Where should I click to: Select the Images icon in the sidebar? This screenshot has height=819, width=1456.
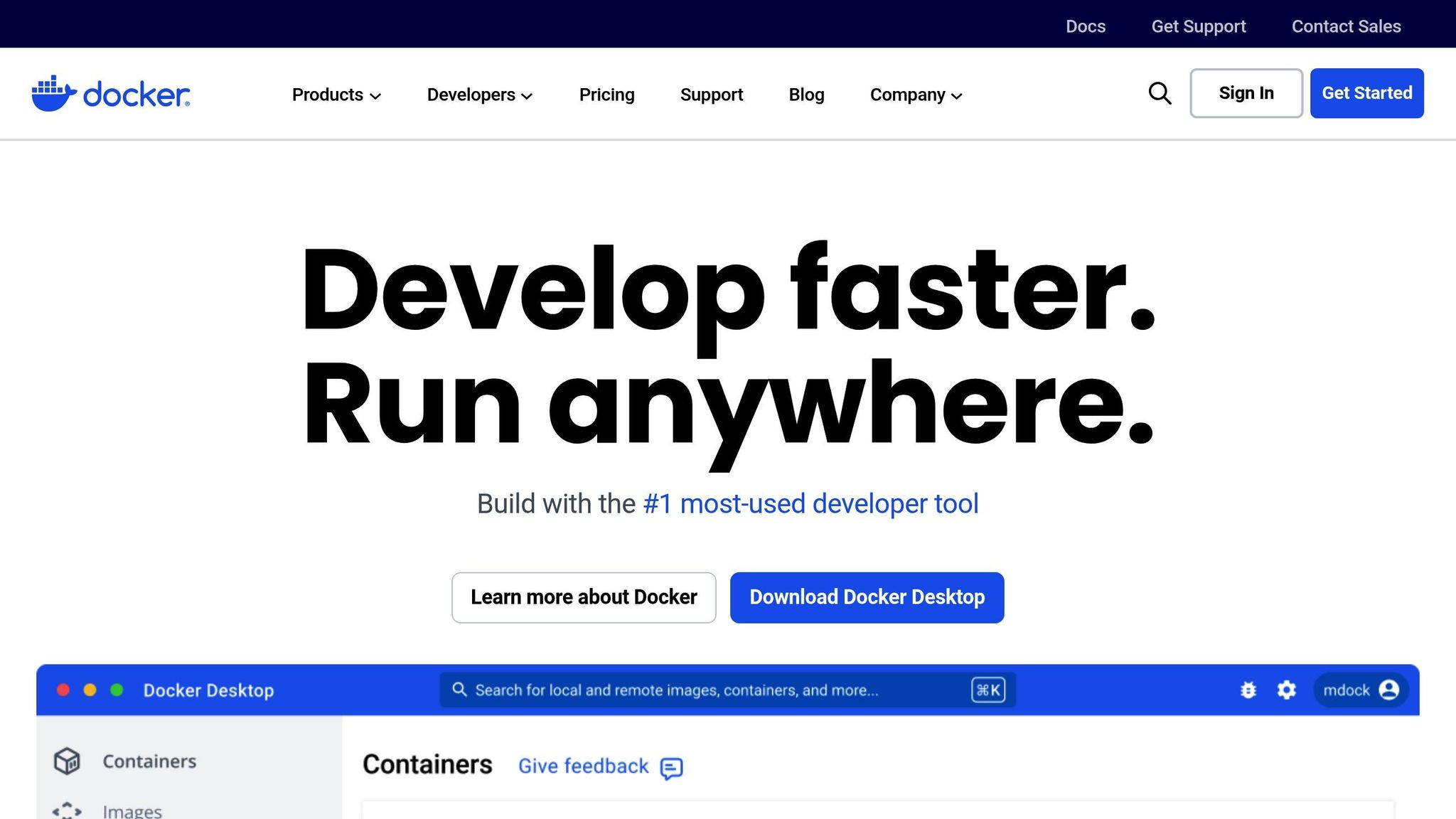66,810
